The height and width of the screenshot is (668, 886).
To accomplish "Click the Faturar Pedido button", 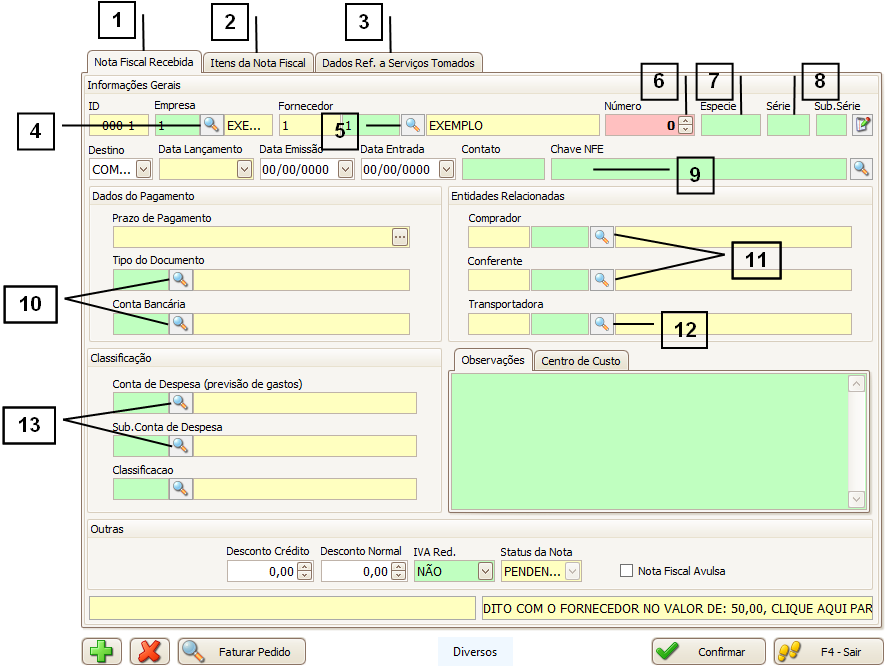I will tap(242, 652).
